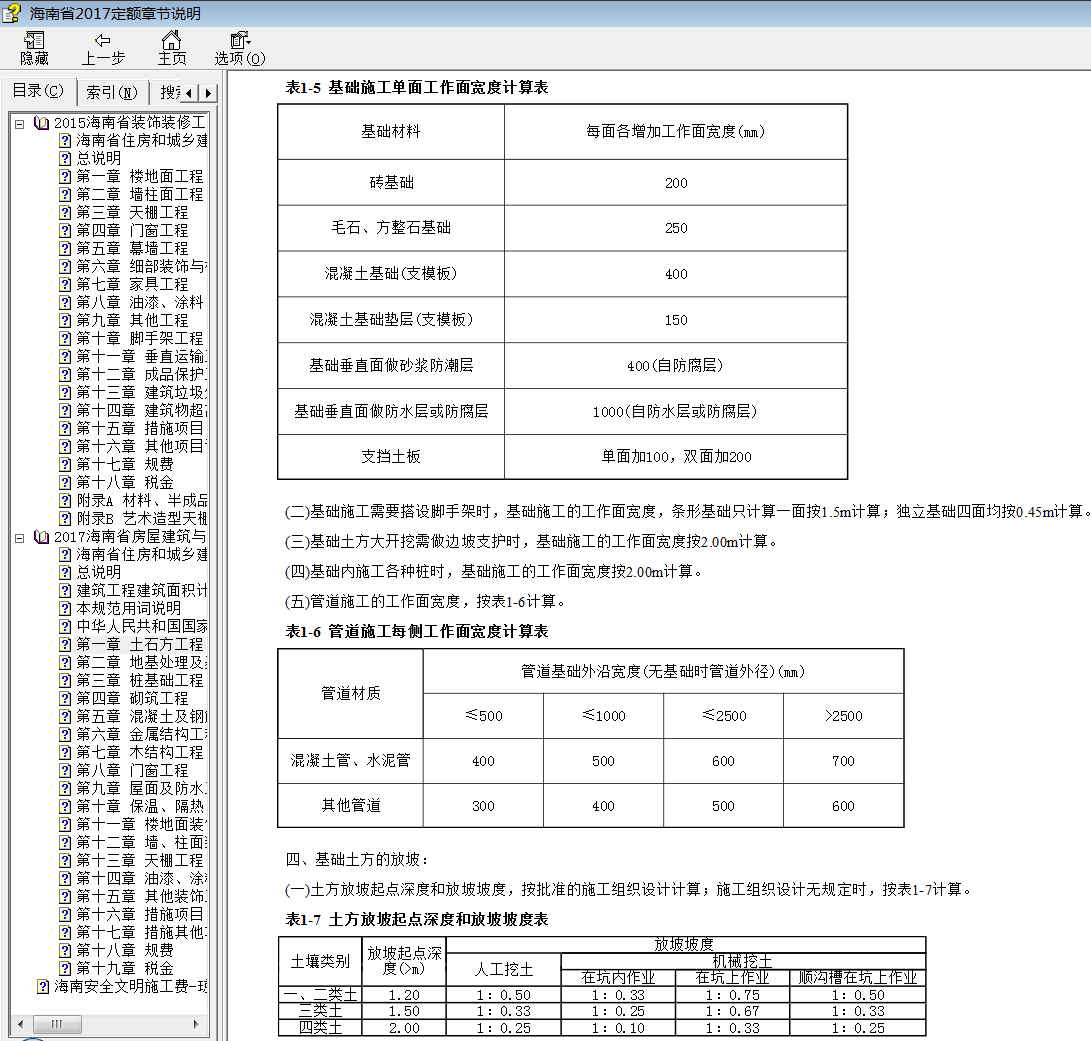Collapse the 2015海南省装饰装修 book node
The width and height of the screenshot is (1091, 1041).
coord(19,123)
